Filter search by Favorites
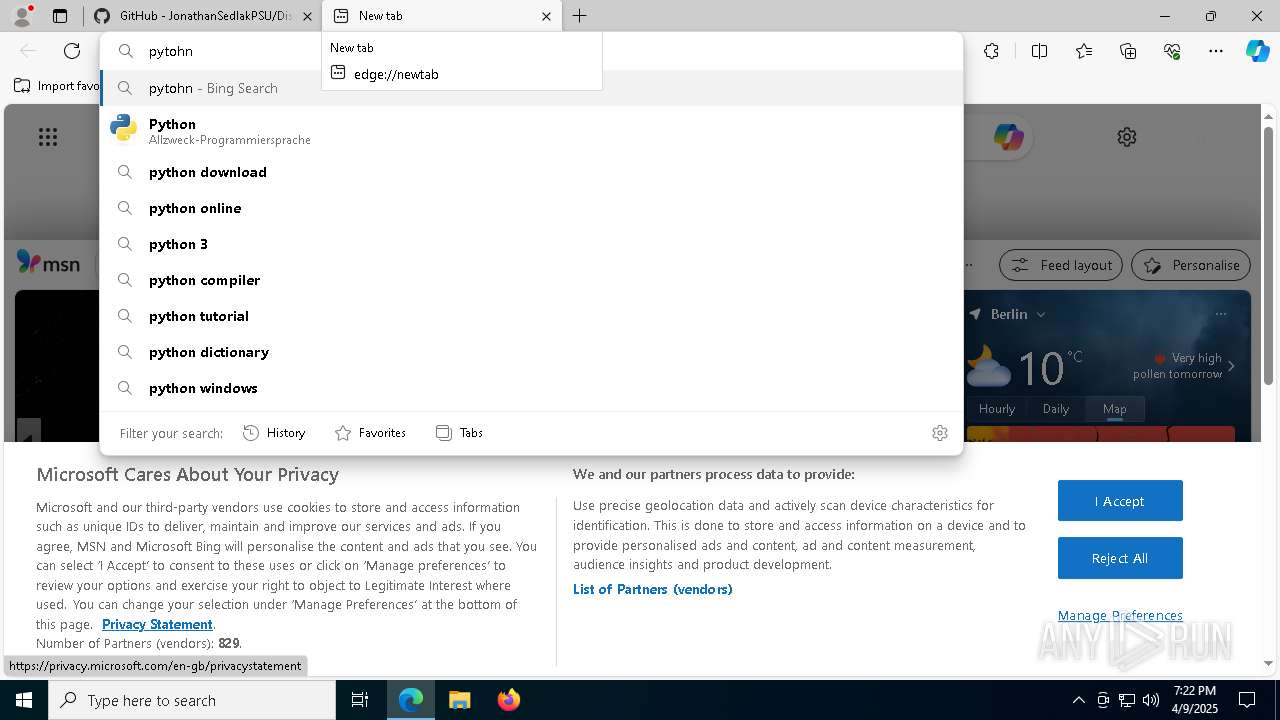Viewport: 1280px width, 720px height. coord(370,433)
